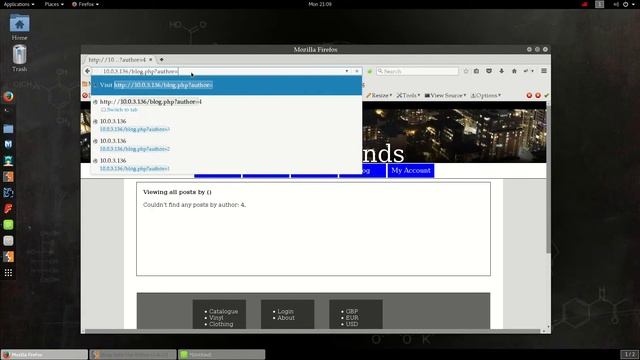
Task: Open the Applications menu in the top bar
Action: click(x=19, y=4)
